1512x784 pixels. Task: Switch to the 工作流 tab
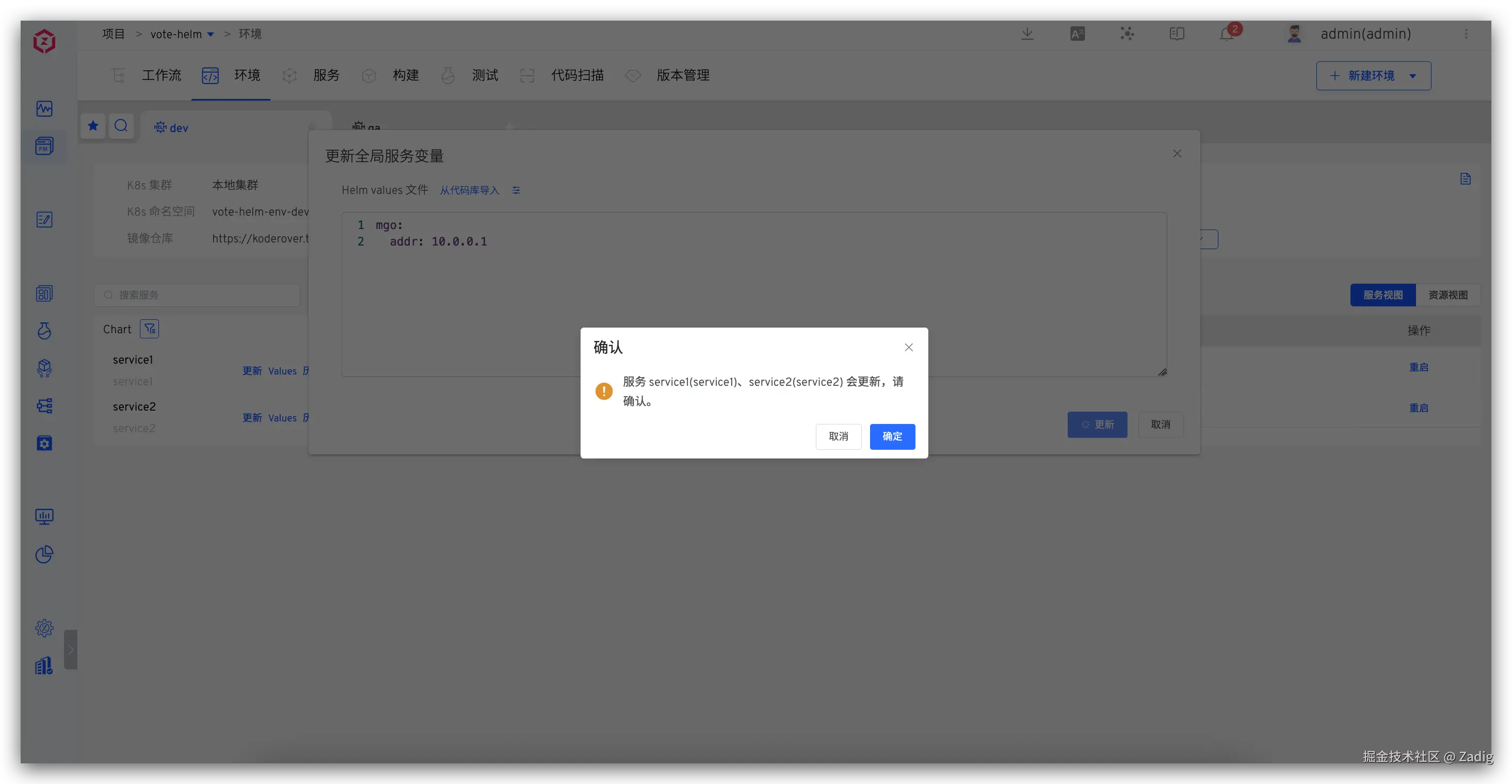click(161, 75)
